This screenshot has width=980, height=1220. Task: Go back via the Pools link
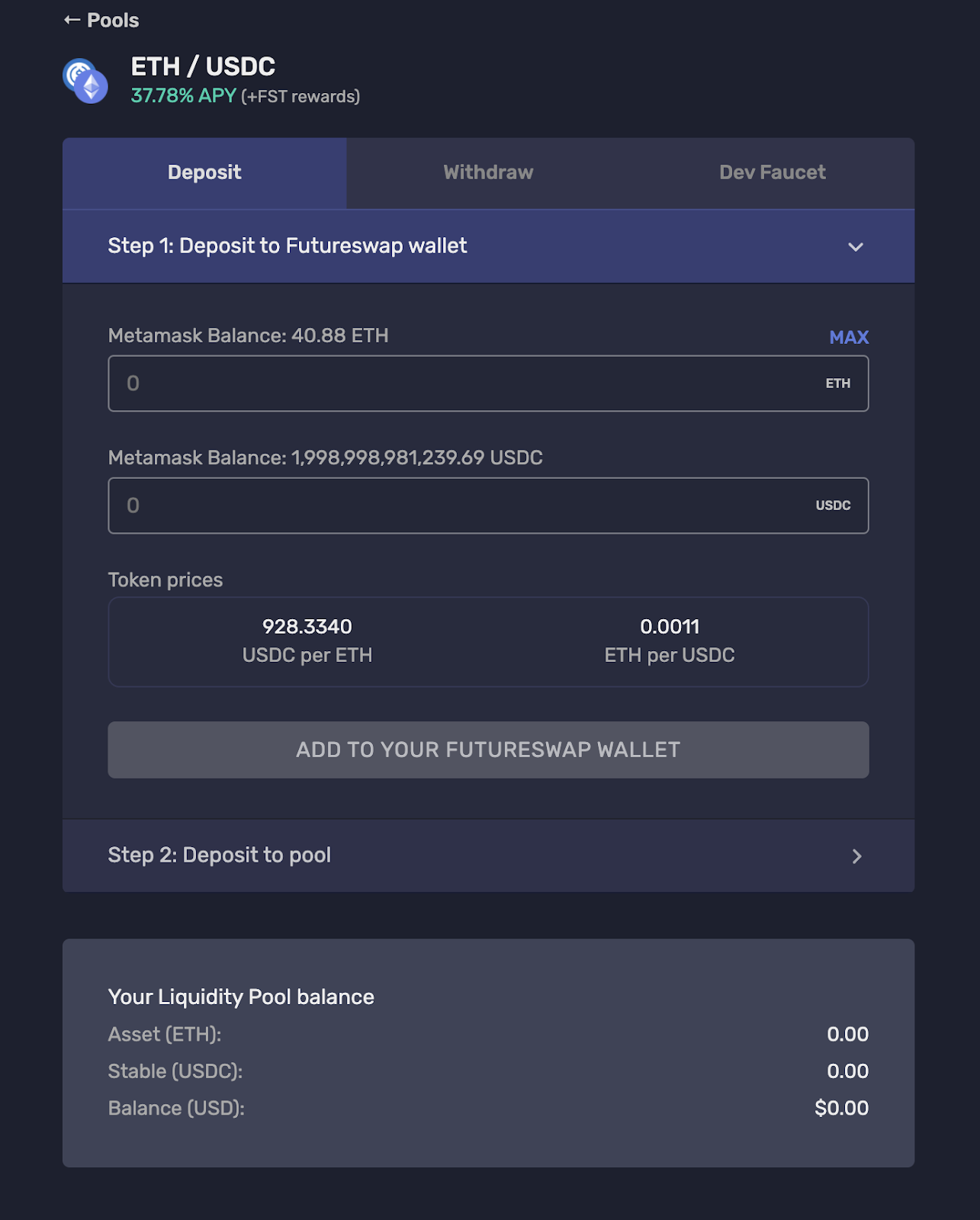coord(113,21)
